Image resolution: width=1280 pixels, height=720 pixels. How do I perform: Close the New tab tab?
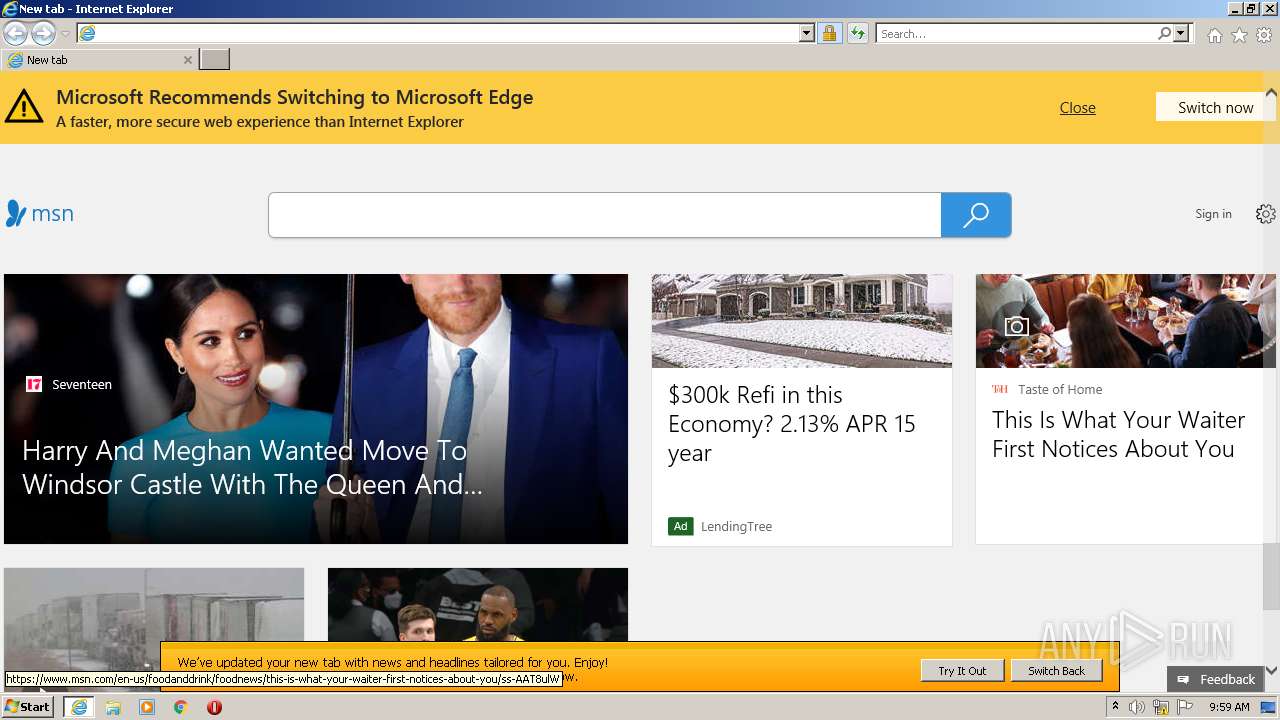tap(187, 60)
